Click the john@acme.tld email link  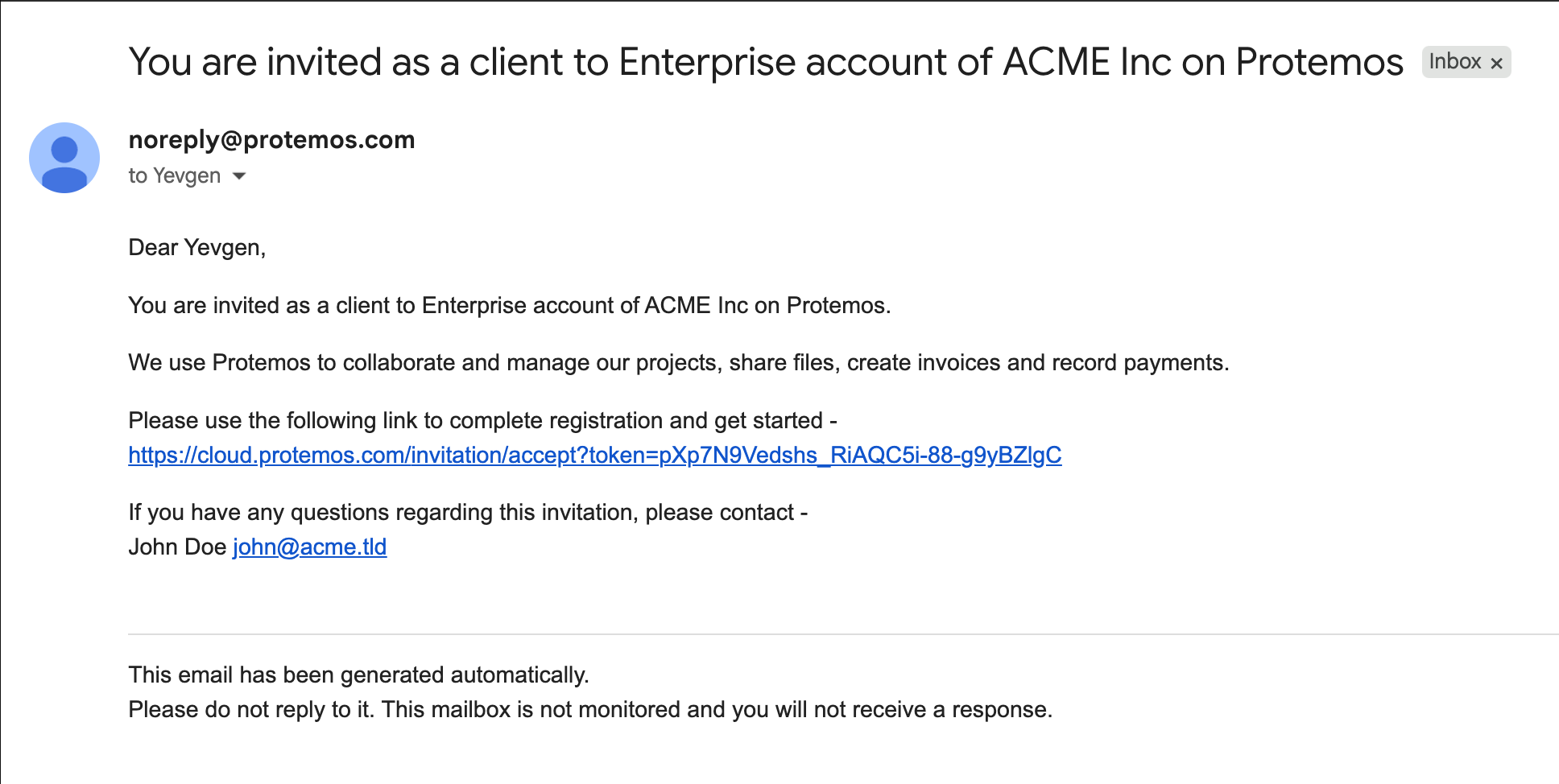click(310, 547)
